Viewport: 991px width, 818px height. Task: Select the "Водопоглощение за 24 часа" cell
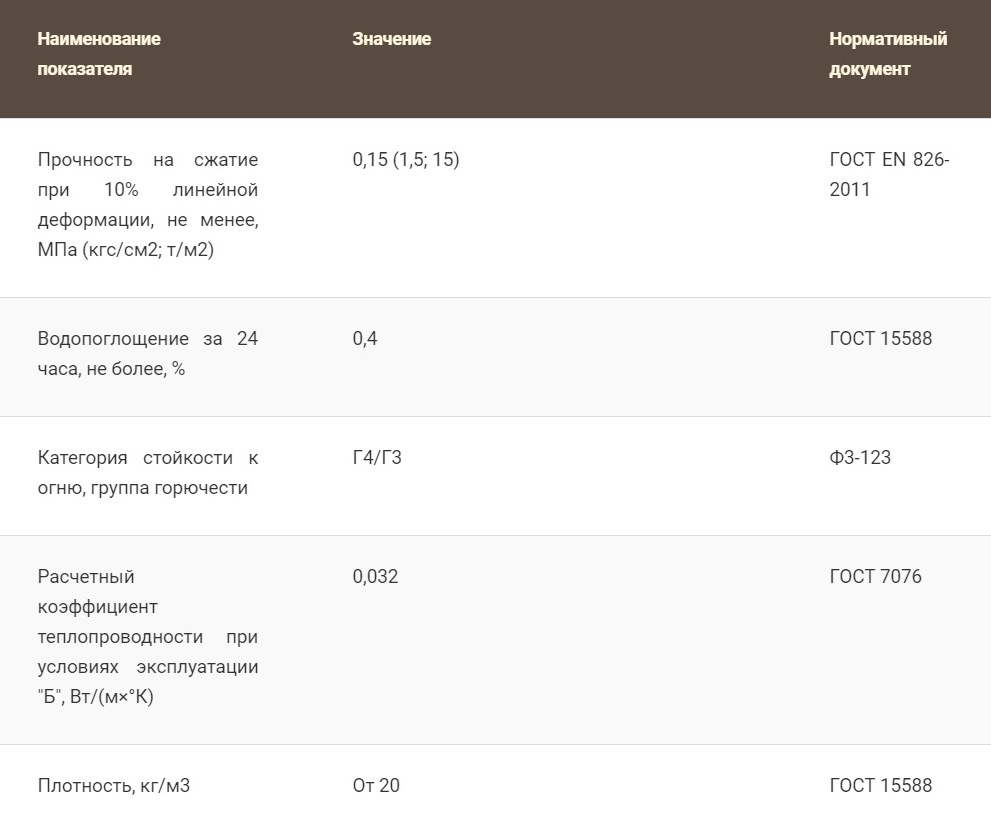(147, 354)
